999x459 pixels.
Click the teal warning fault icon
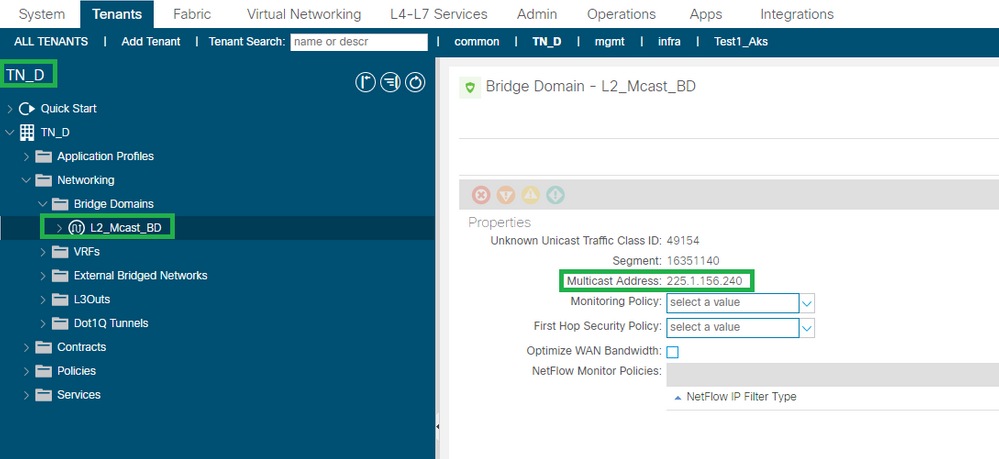pyautogui.click(x=556, y=195)
